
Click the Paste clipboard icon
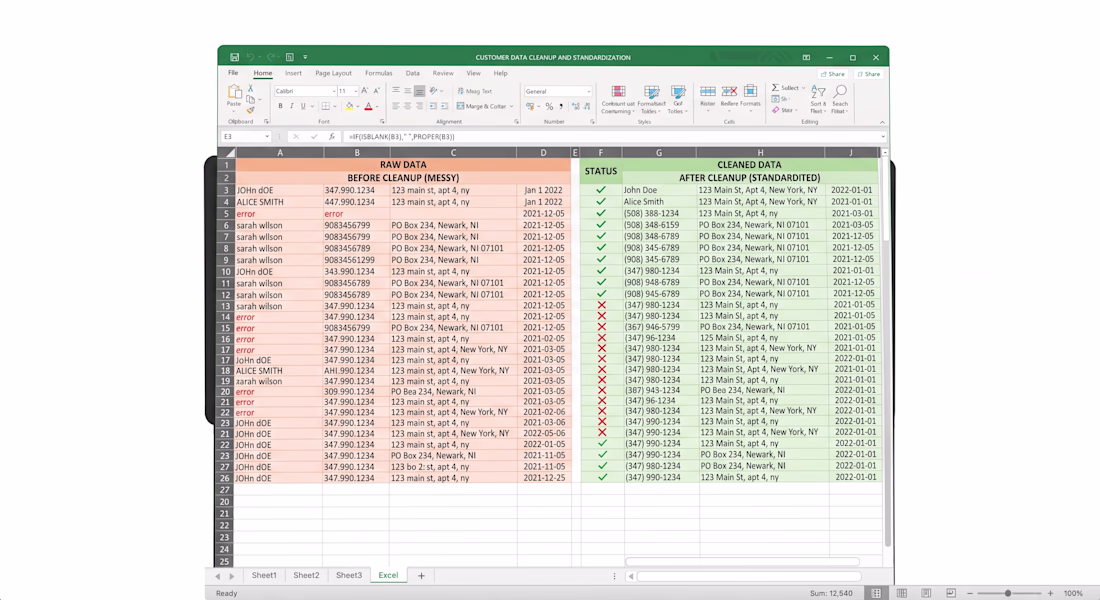point(234,93)
